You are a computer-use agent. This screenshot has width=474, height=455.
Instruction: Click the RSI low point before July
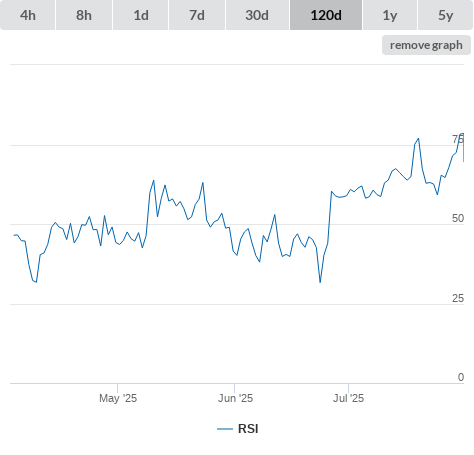[320, 282]
